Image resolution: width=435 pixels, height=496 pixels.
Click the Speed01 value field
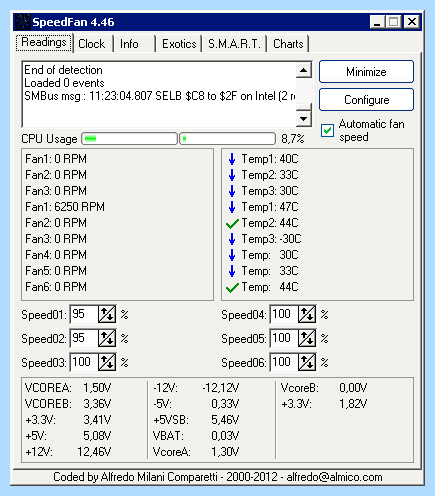point(84,314)
